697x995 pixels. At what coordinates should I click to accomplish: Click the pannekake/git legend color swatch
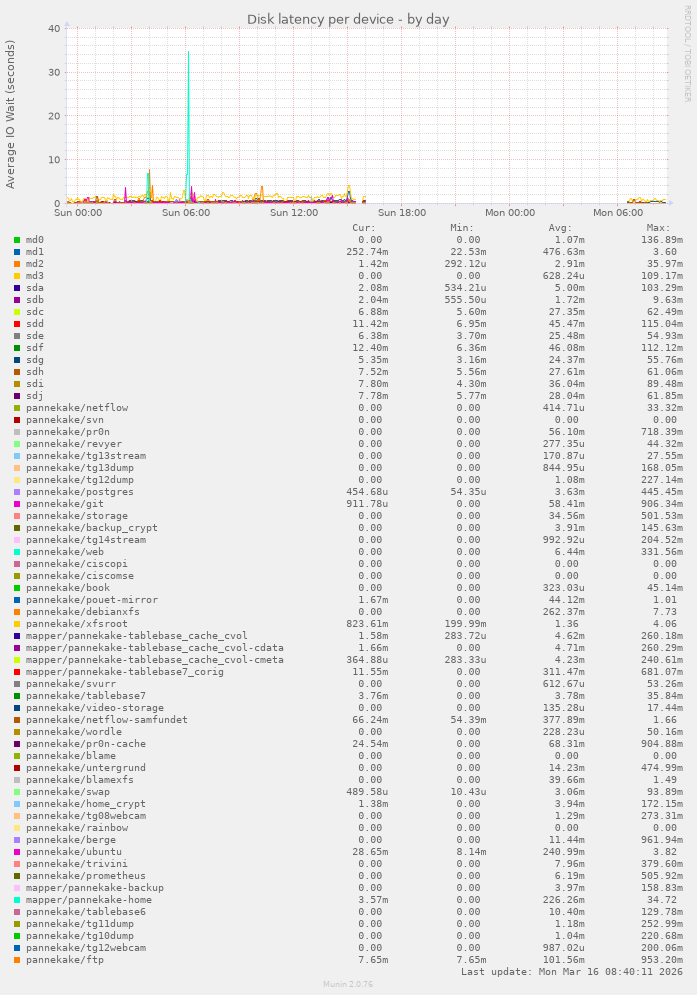(17, 504)
